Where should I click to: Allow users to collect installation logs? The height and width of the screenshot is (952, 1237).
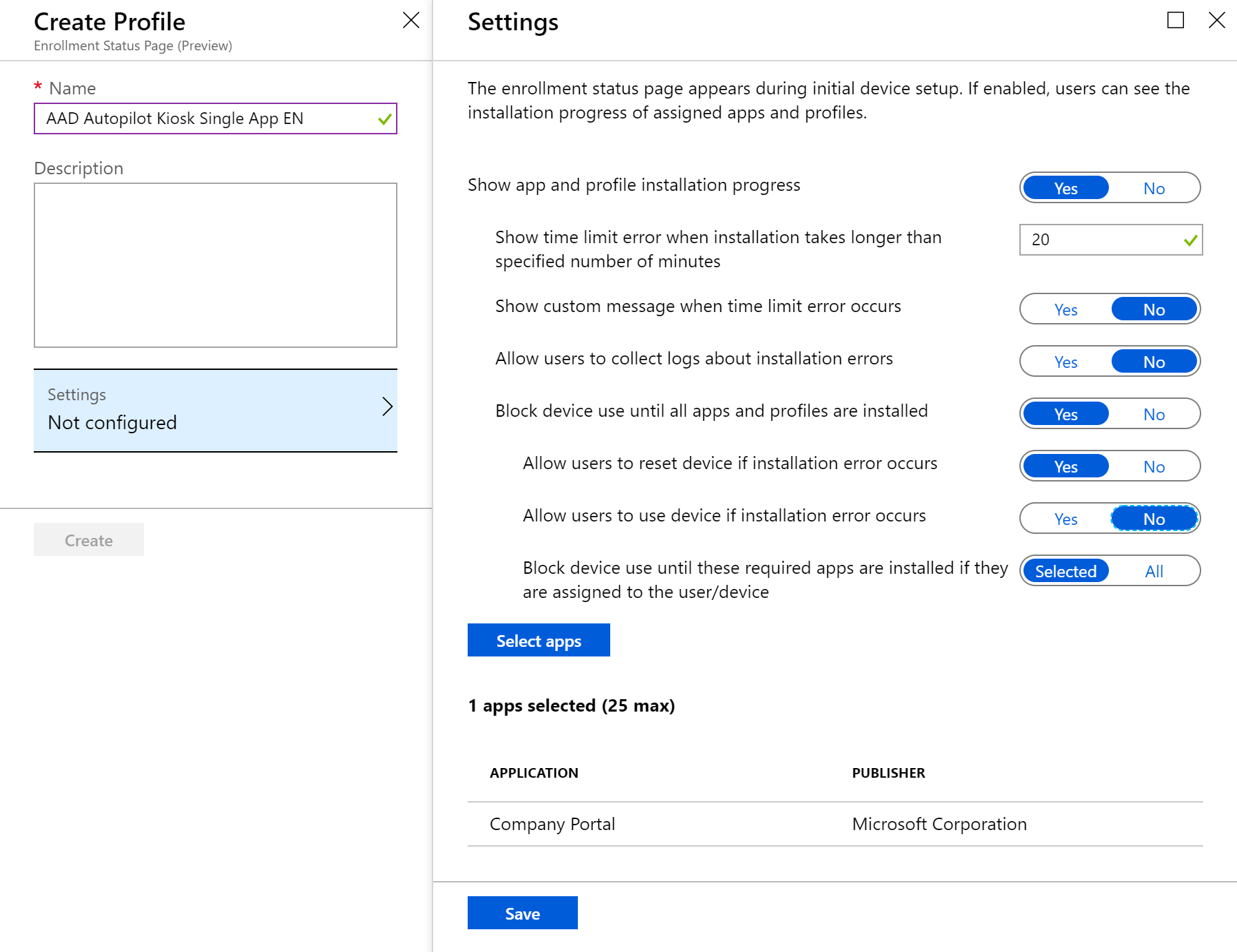1066,362
